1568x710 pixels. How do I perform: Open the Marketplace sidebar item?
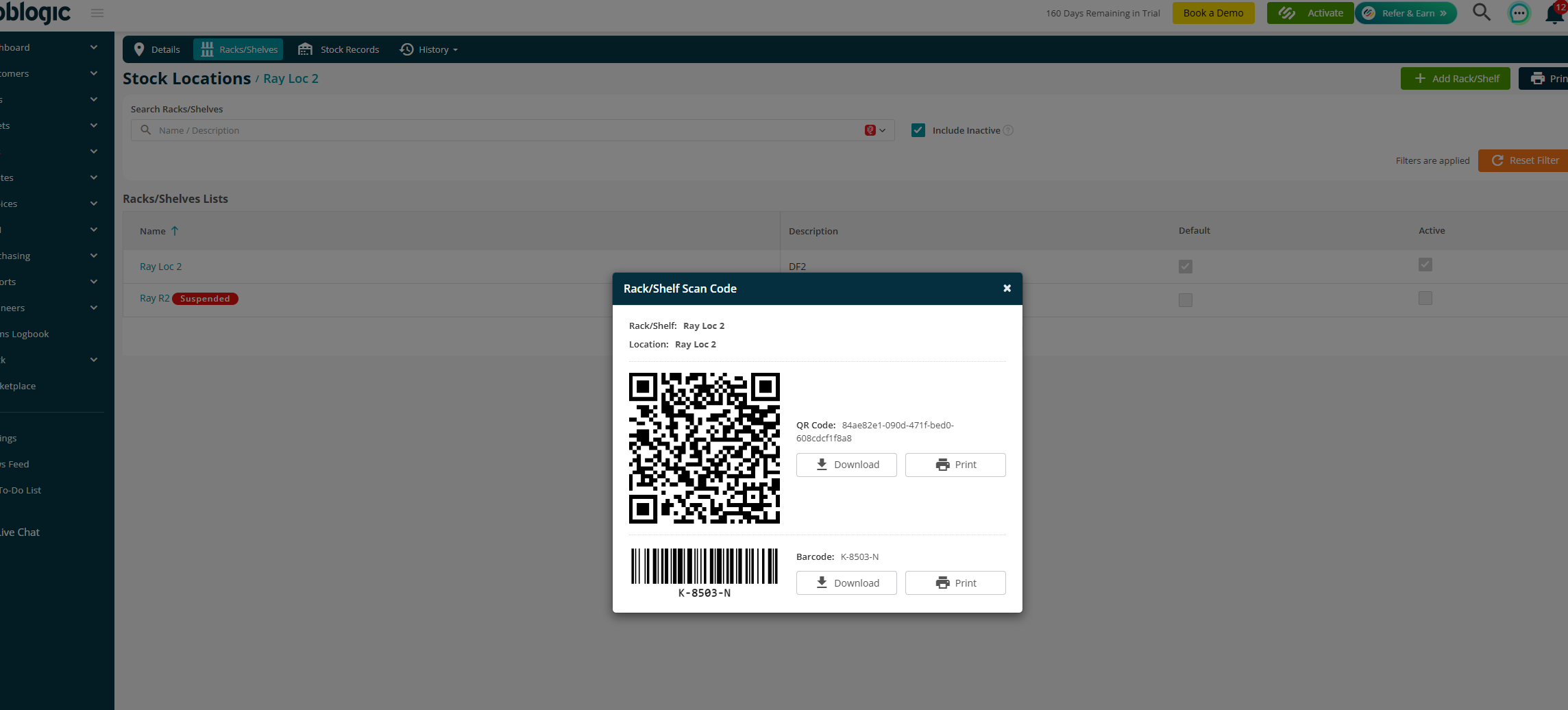pos(18,386)
